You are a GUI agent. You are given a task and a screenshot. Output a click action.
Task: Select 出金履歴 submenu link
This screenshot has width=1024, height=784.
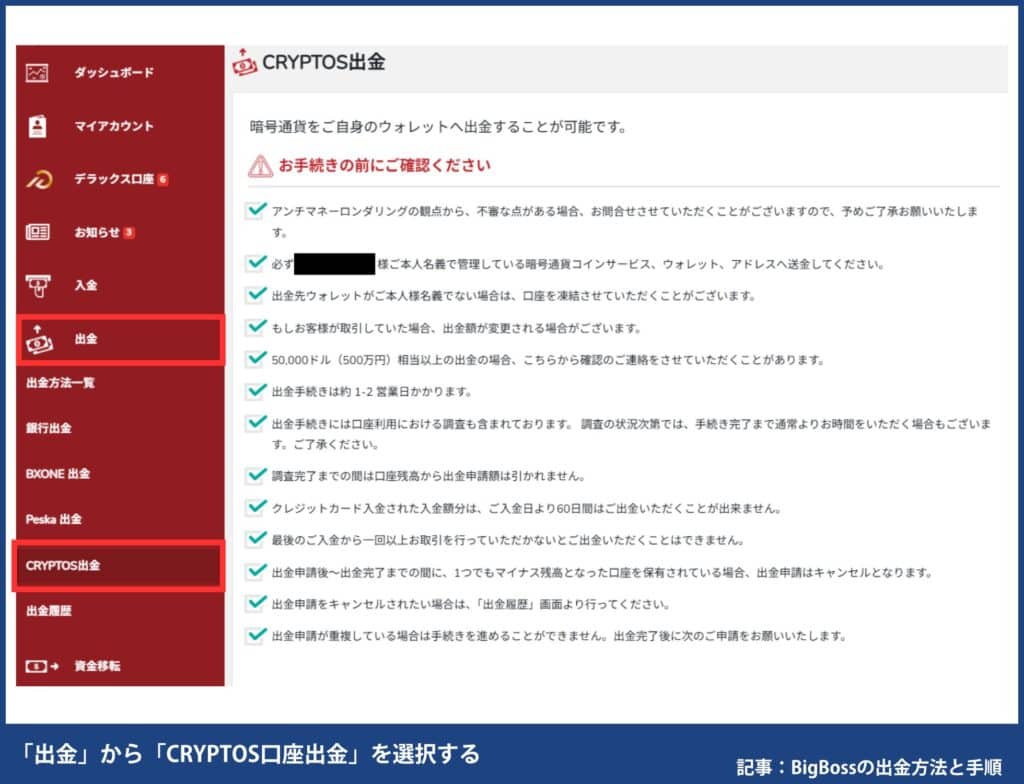[x=49, y=611]
